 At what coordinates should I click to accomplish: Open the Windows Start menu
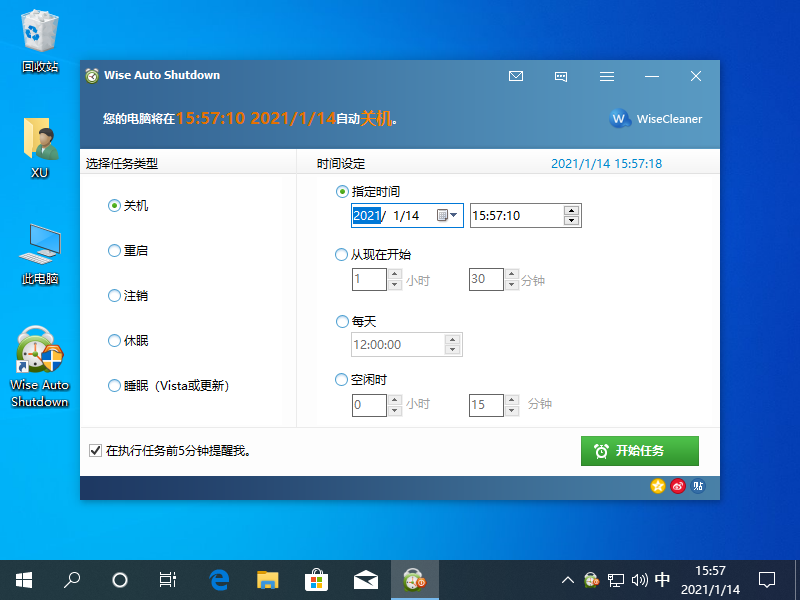point(24,579)
